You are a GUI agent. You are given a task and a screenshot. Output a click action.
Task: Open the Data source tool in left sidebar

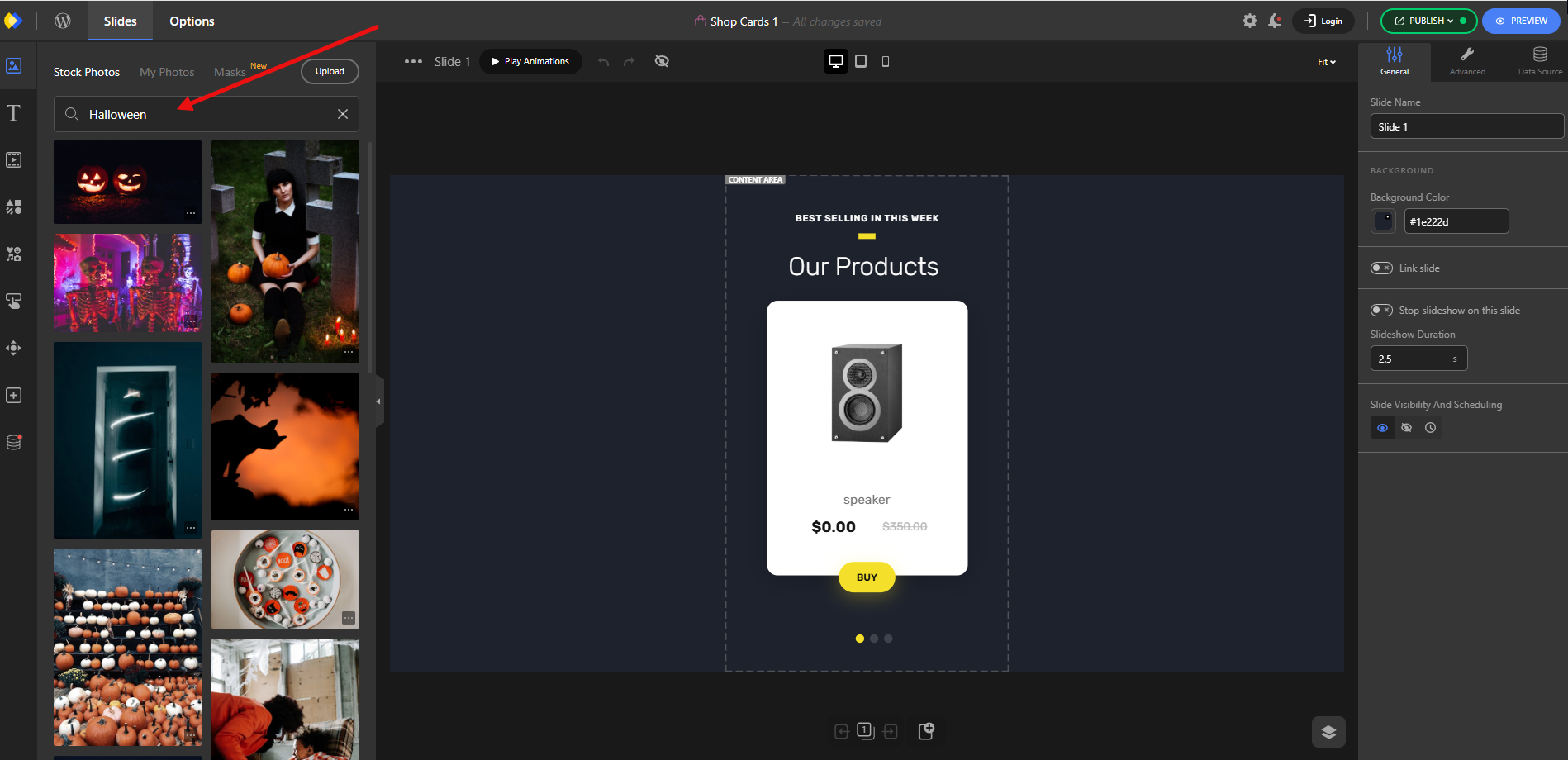point(14,442)
